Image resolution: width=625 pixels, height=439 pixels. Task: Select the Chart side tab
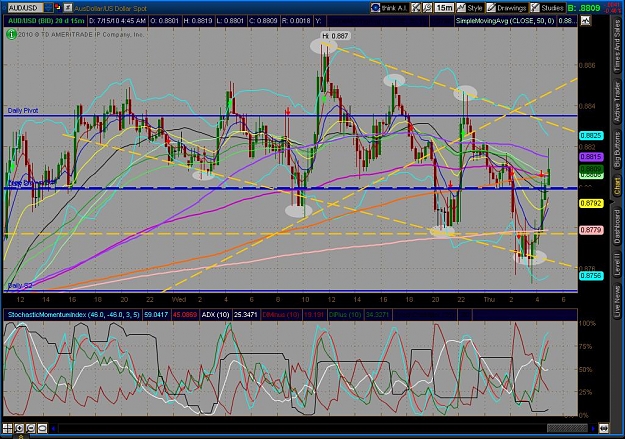tap(617, 187)
